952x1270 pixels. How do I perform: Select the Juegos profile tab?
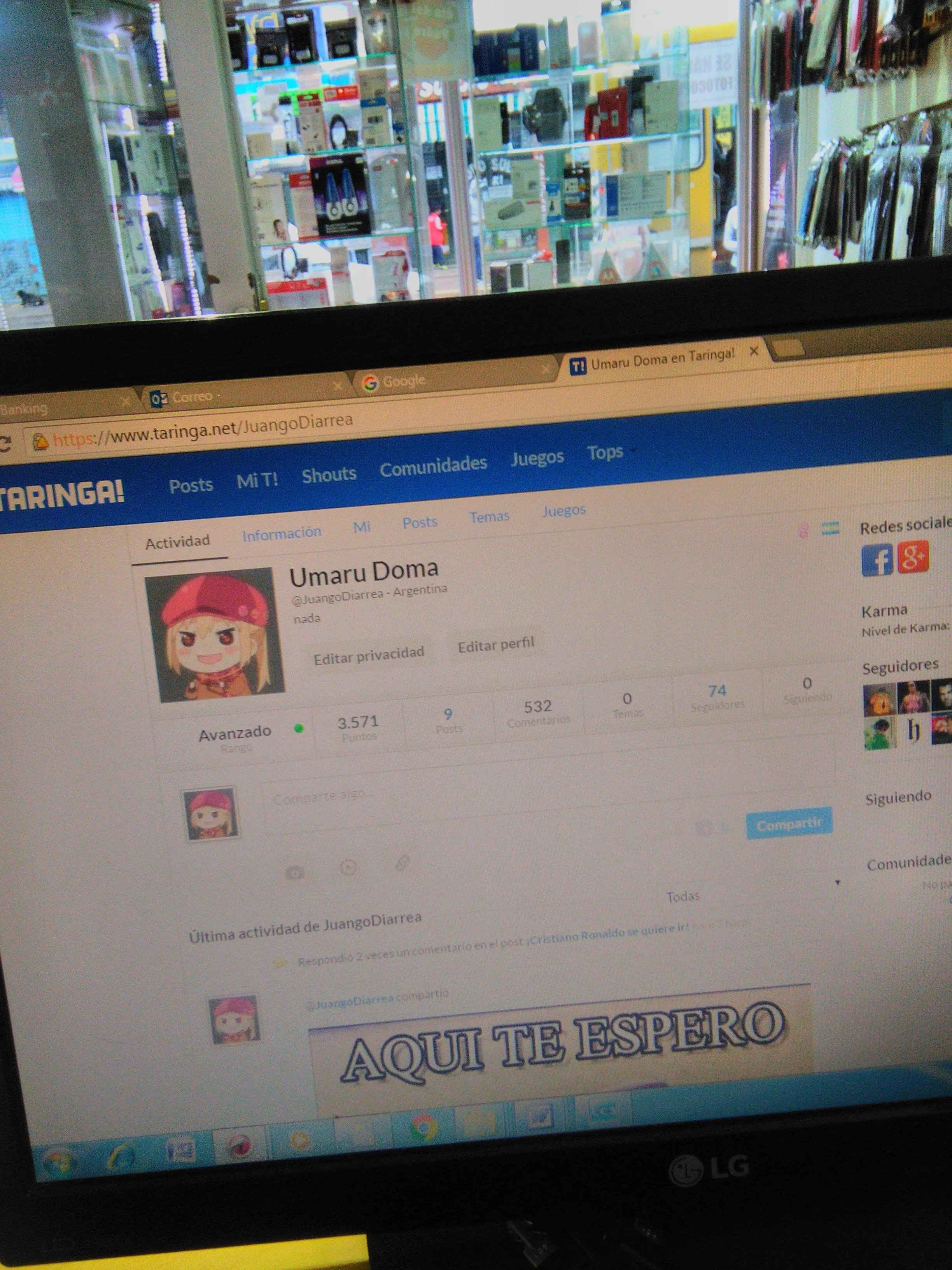(564, 511)
